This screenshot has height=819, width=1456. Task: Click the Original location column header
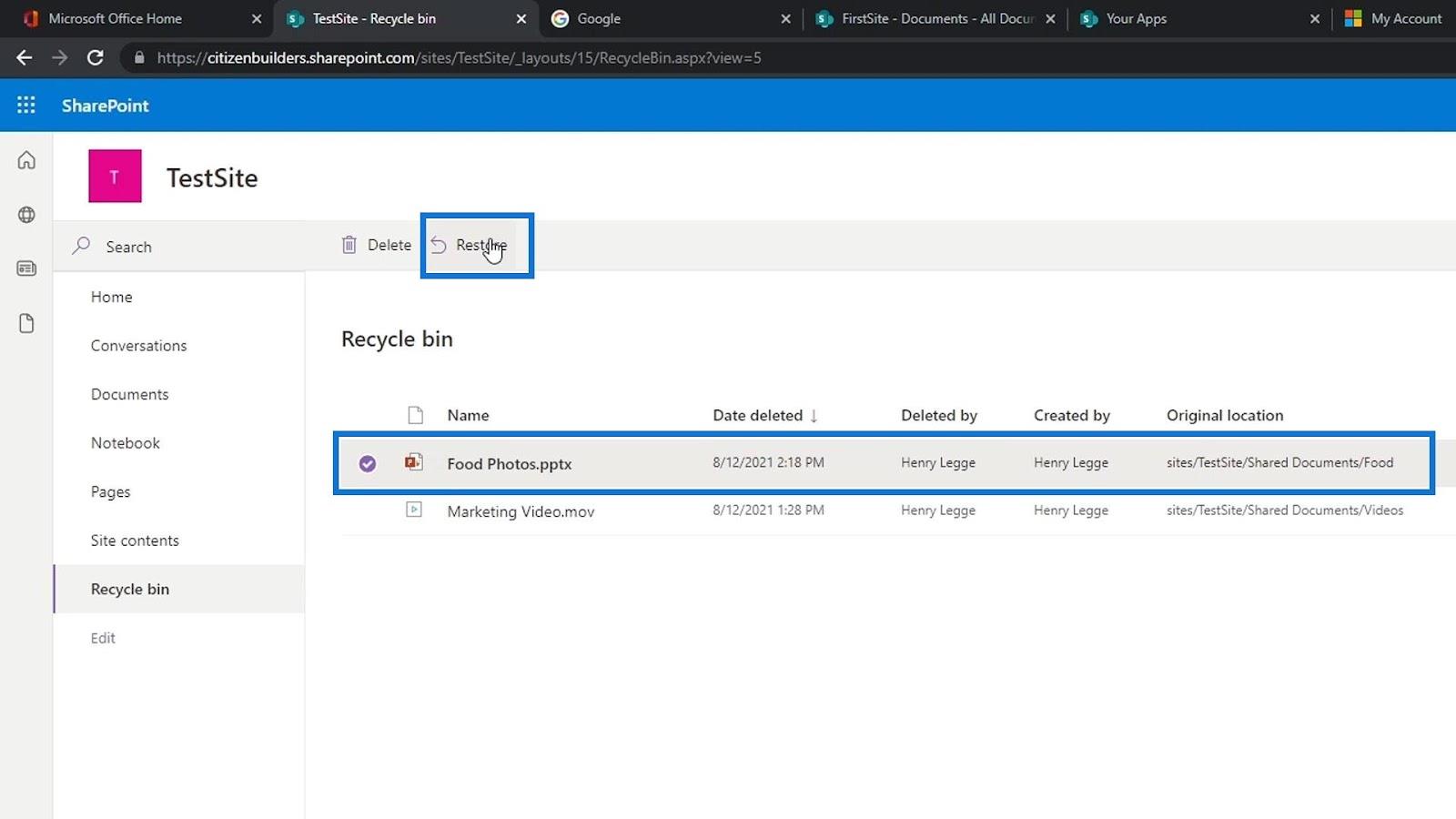(1225, 415)
